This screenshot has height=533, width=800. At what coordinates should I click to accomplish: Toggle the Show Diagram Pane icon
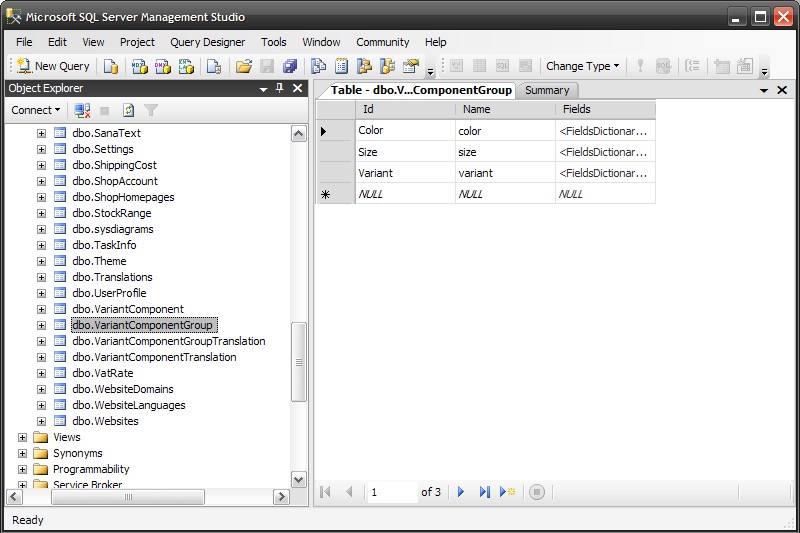pyautogui.click(x=456, y=66)
